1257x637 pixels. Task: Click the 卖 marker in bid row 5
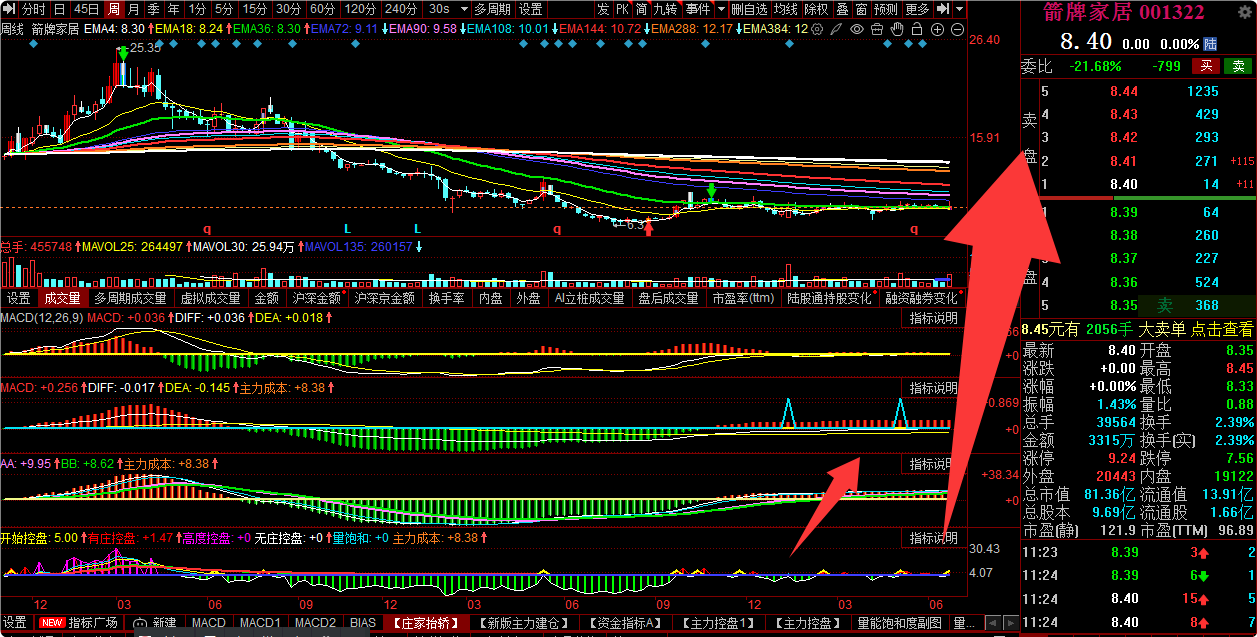(x=1164, y=305)
